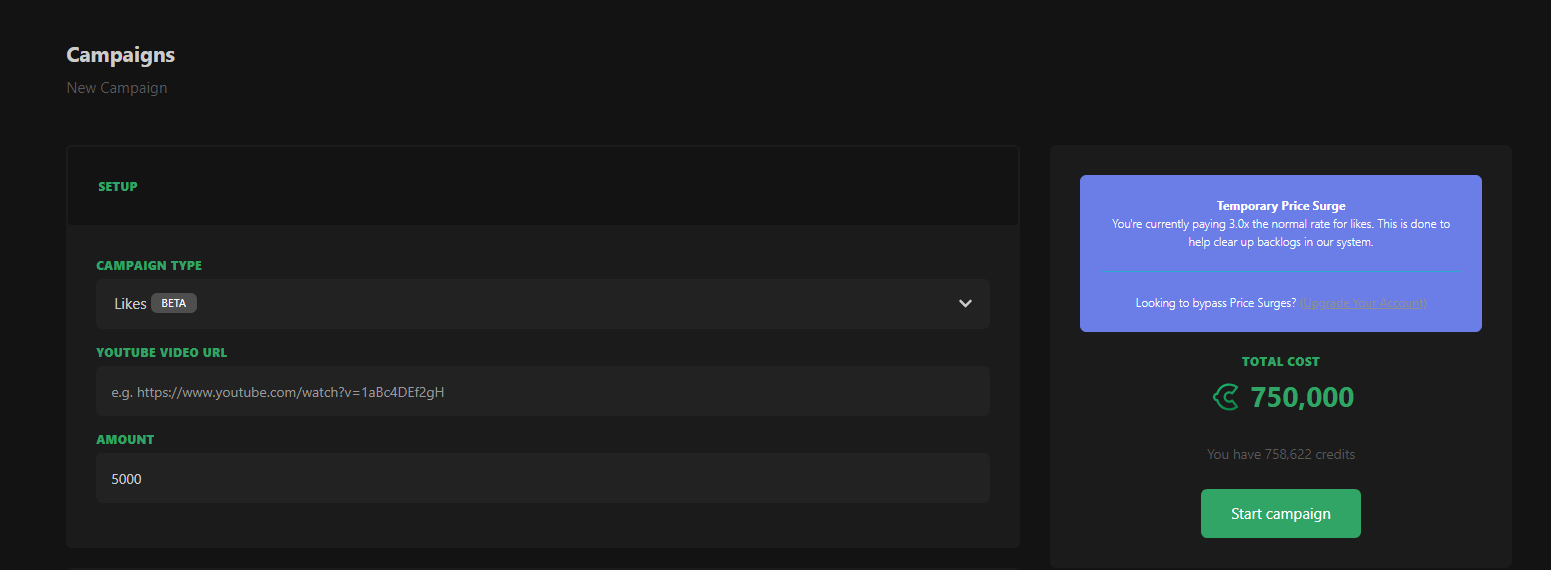Image resolution: width=1551 pixels, height=570 pixels.
Task: Open the Upgrade Your Account link
Action: (x=1363, y=303)
